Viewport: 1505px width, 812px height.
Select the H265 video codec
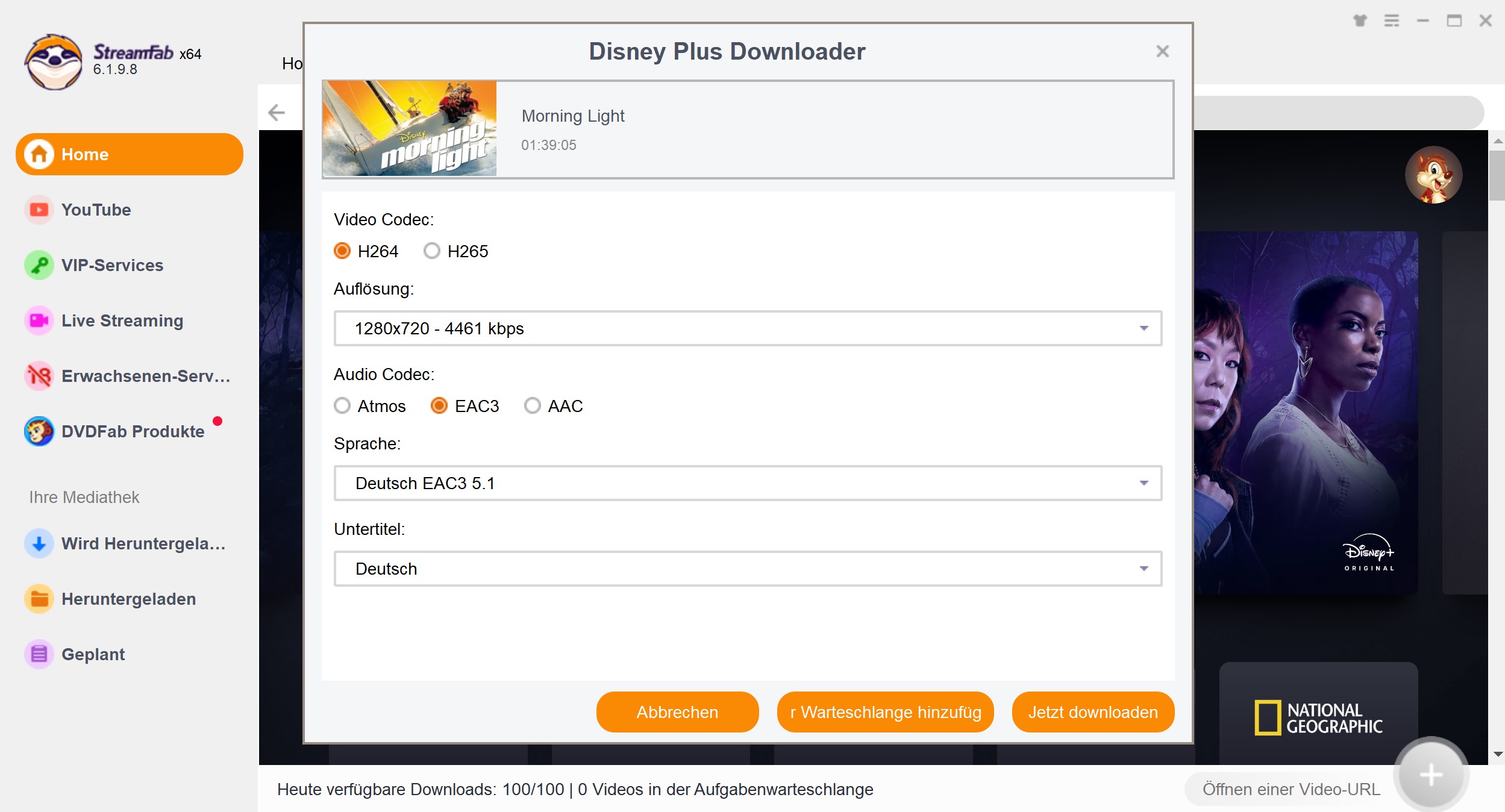tap(432, 251)
